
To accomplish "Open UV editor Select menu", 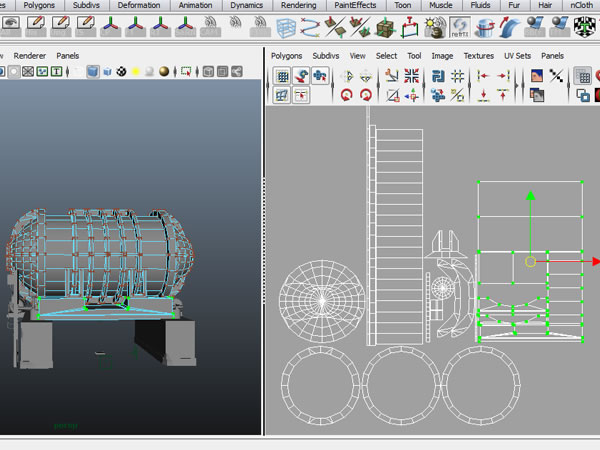I will [x=386, y=56].
